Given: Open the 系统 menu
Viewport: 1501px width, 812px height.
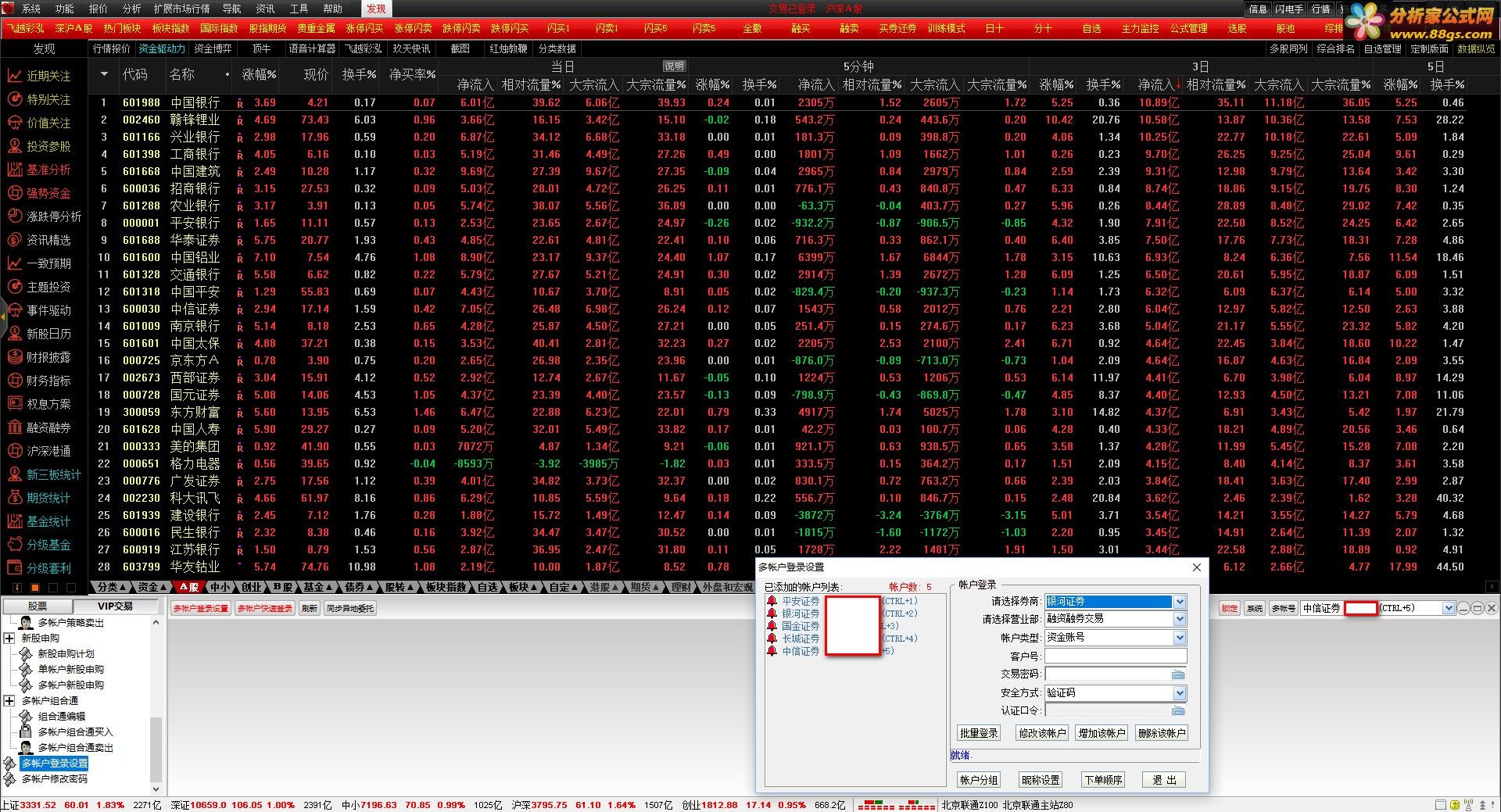Looking at the screenshot, I should 30,9.
